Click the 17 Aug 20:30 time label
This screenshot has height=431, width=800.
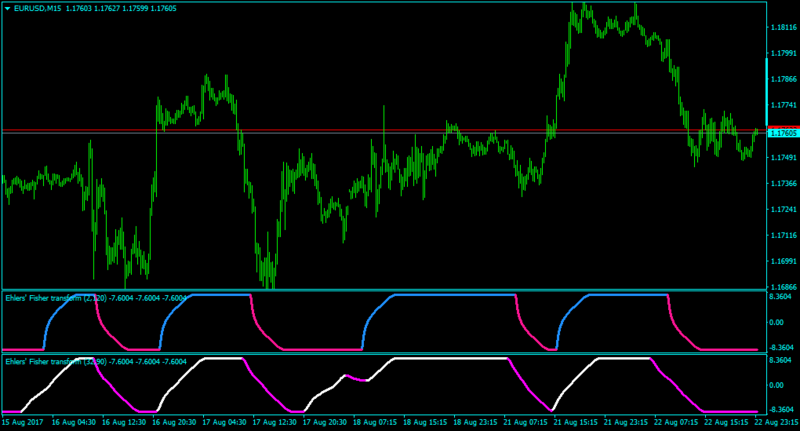point(325,422)
